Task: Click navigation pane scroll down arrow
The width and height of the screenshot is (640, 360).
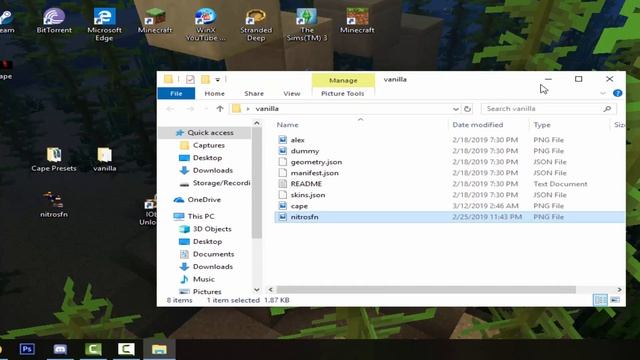Action: coord(257,290)
